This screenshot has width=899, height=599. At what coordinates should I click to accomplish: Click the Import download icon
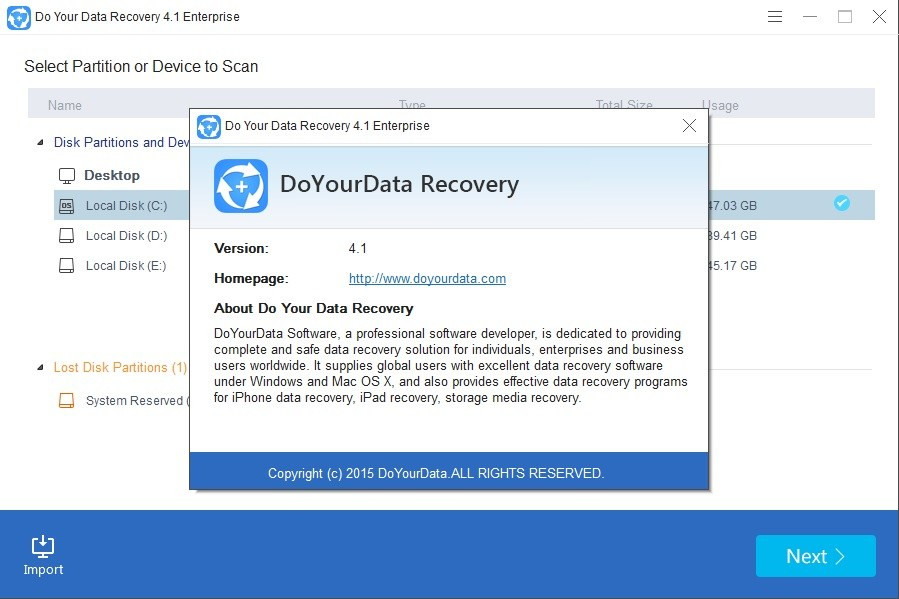point(43,546)
